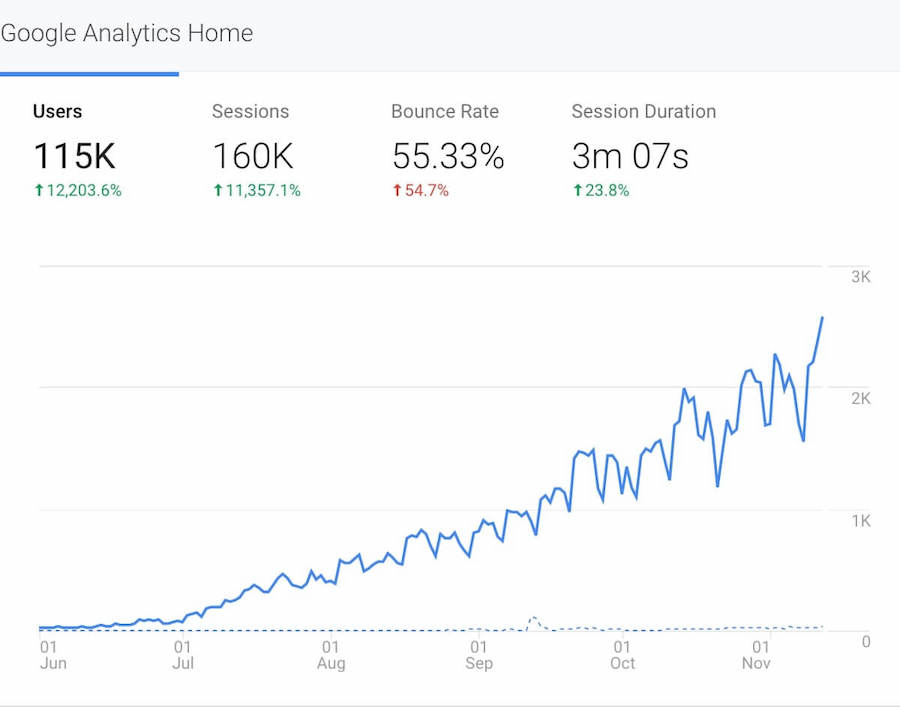Click the 55.33% bounce rate value
Viewport: 900px width, 707px height.
448,156
